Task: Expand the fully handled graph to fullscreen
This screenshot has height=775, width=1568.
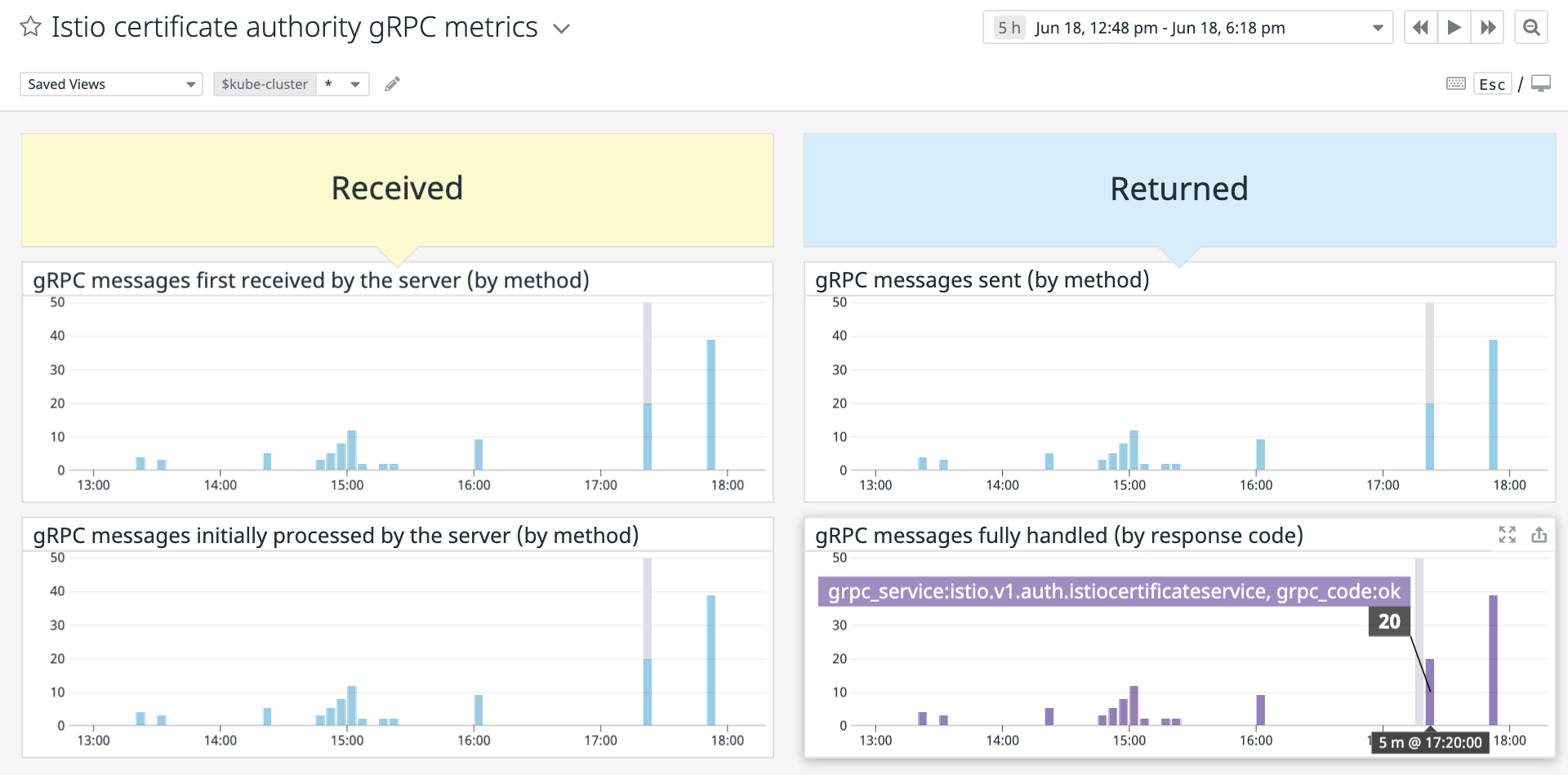Action: pyautogui.click(x=1507, y=535)
